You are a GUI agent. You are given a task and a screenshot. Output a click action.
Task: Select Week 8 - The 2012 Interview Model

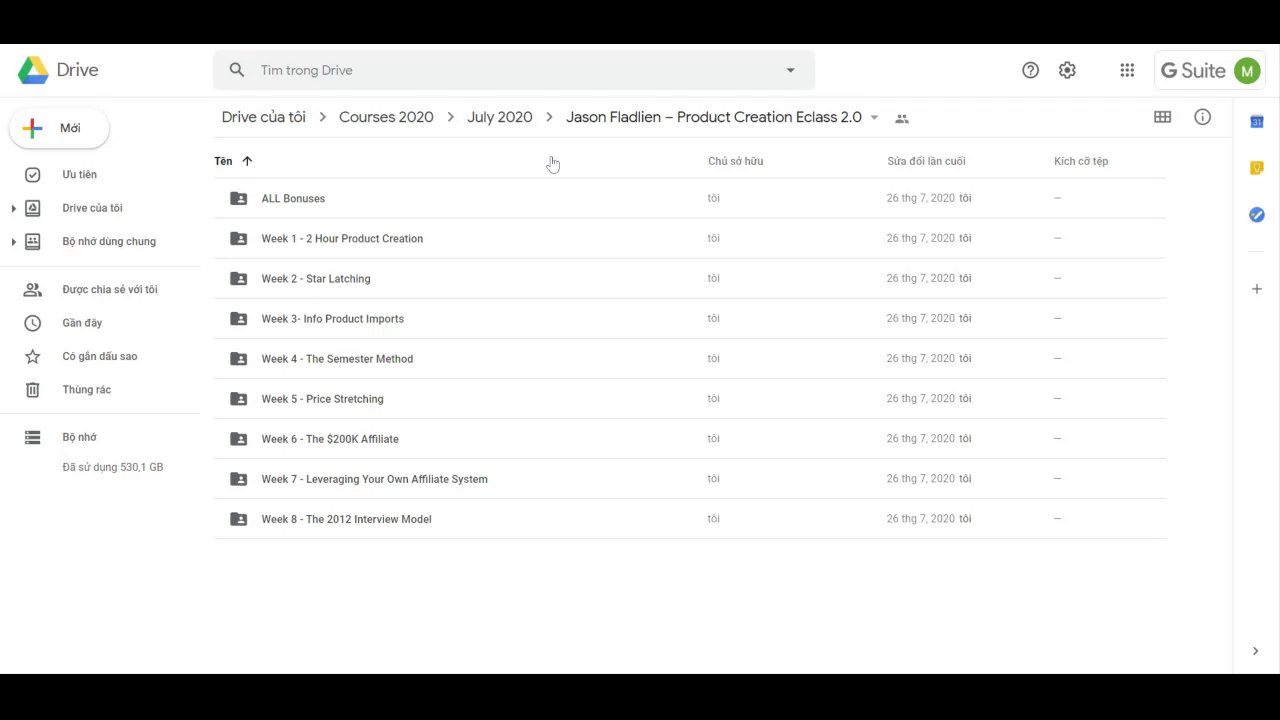click(x=346, y=518)
